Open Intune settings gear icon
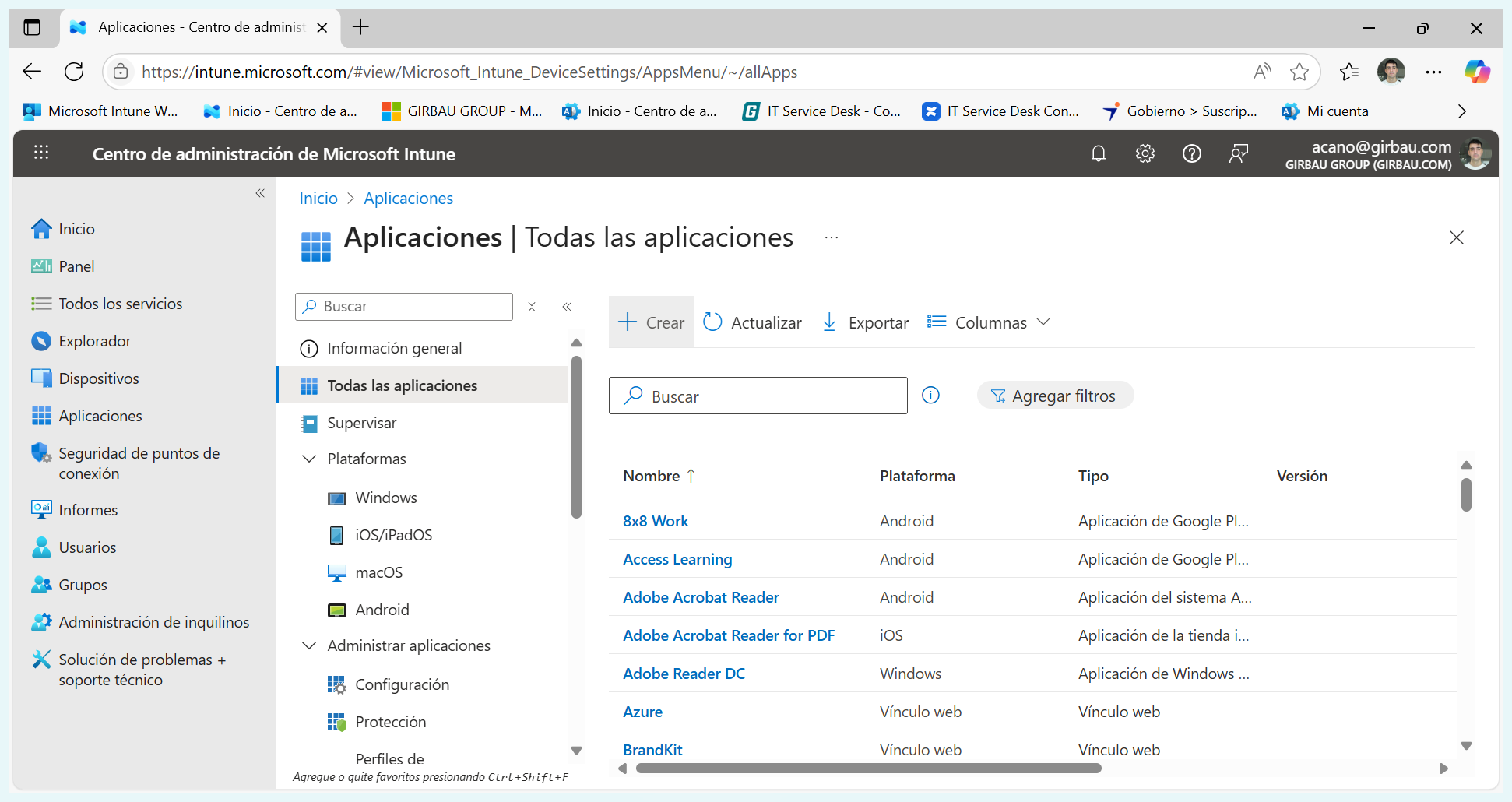Screen dimensions: 1512x802 [x=1145, y=153]
